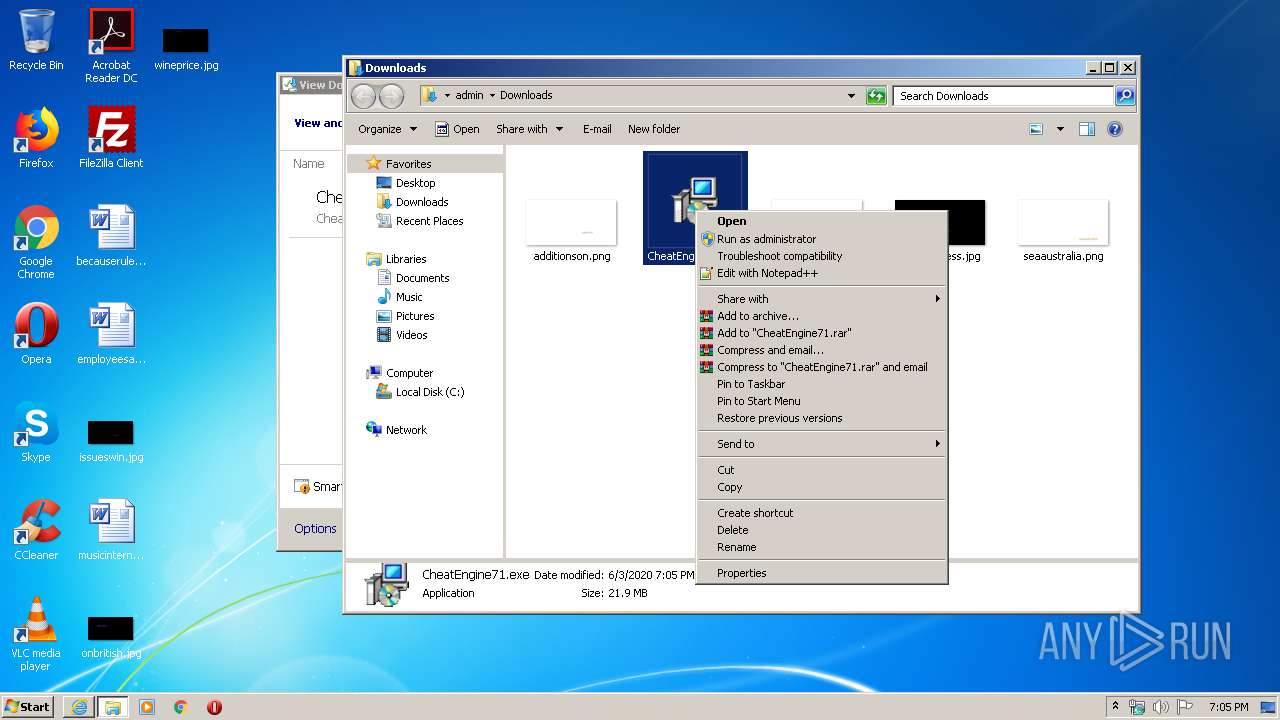Screen dimensions: 1280x720
Task: Open Explorer help question-mark icon
Action: click(x=1115, y=129)
